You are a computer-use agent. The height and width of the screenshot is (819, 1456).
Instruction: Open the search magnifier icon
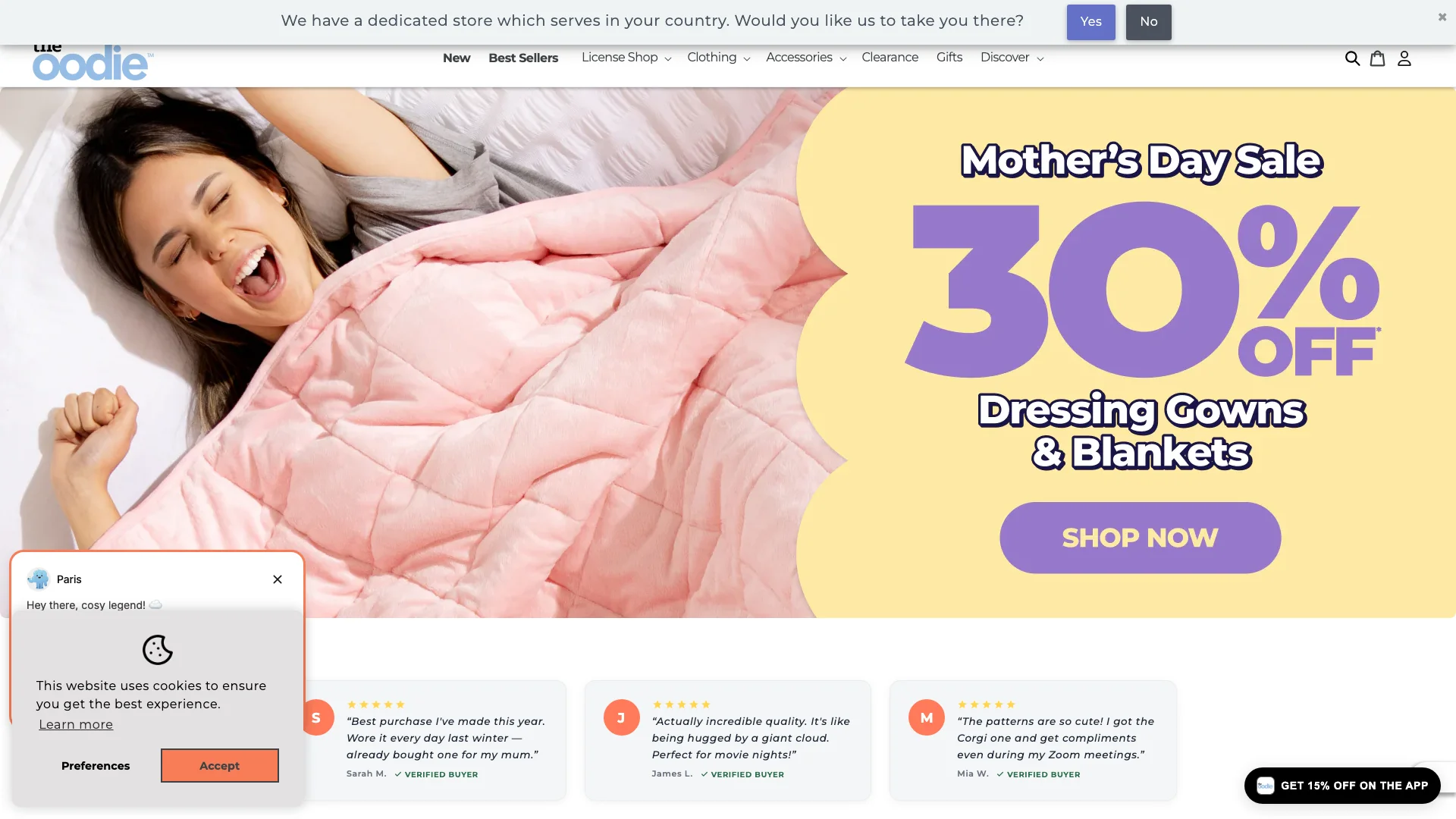pos(1352,58)
